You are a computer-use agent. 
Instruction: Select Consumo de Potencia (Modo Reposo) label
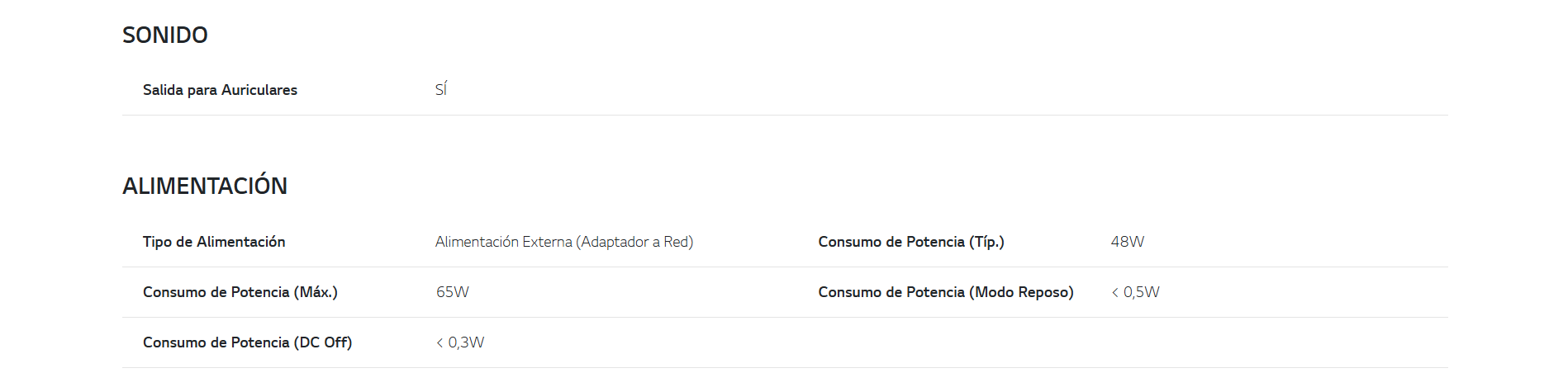click(946, 292)
